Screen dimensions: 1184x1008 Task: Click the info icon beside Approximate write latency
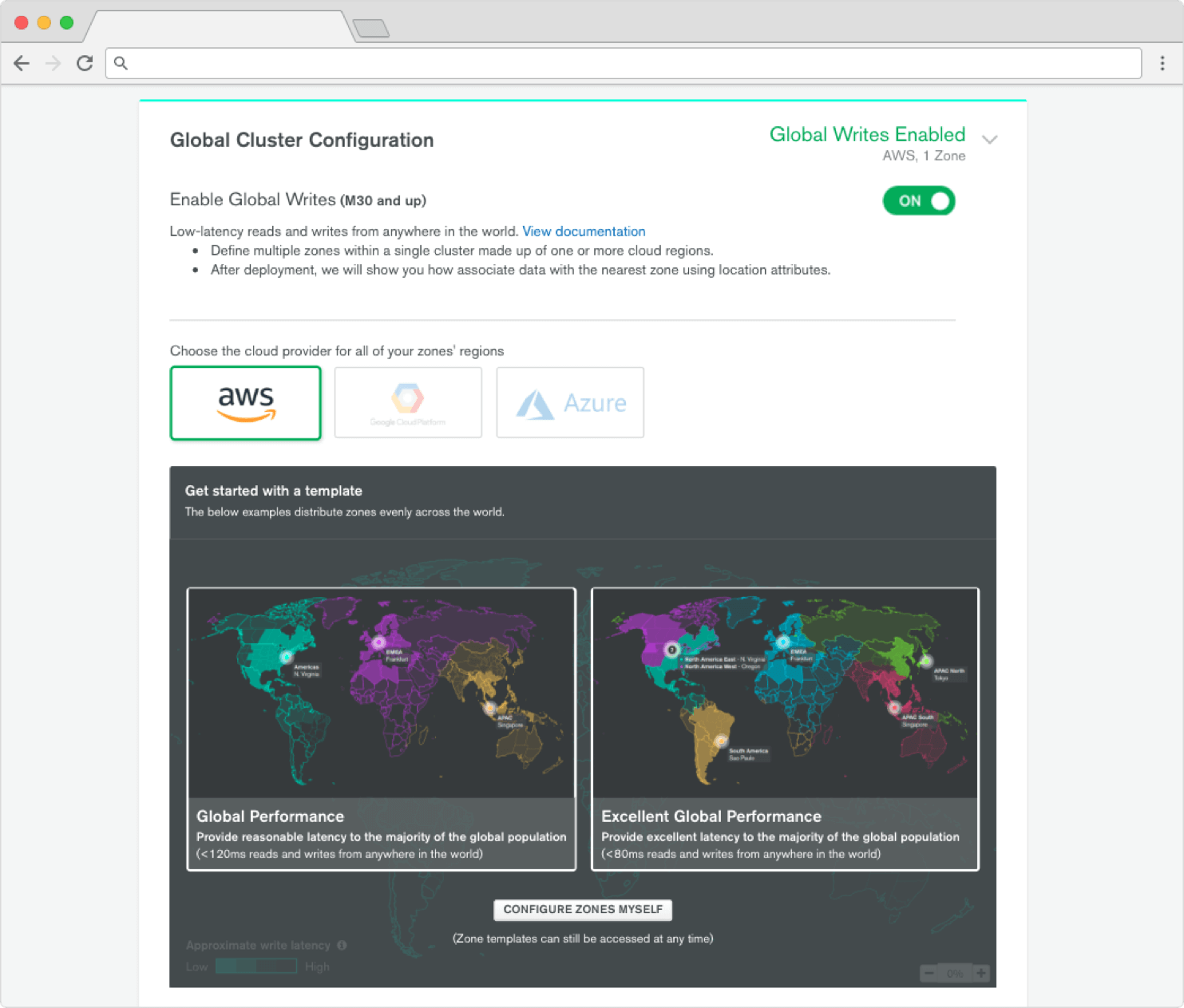point(342,945)
